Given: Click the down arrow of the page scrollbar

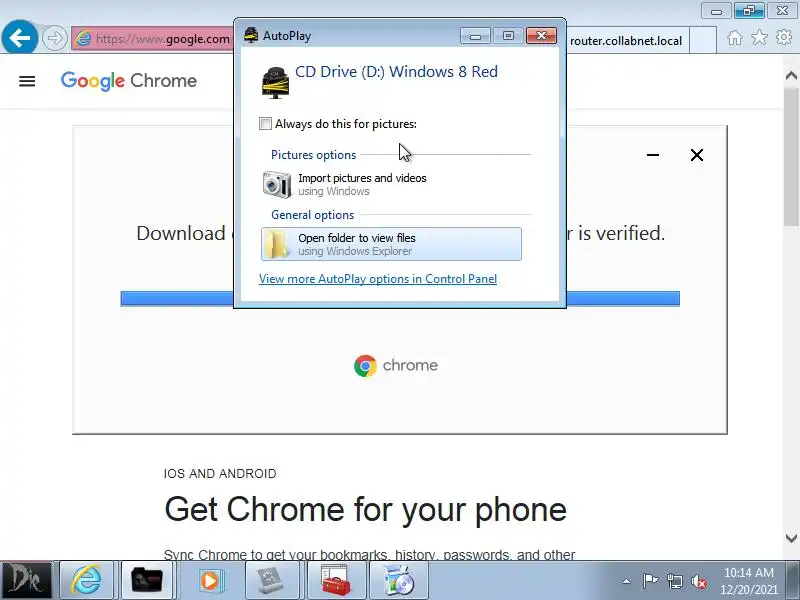Looking at the screenshot, I should pyautogui.click(x=791, y=538).
